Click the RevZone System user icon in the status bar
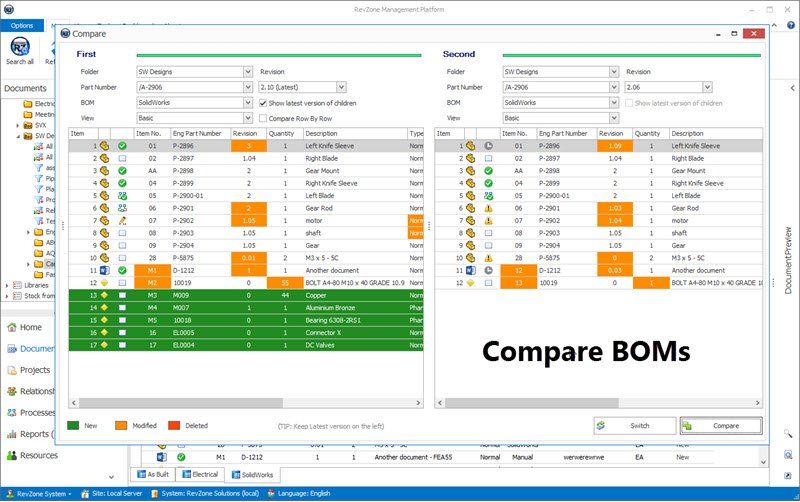Viewport: 800px width, 502px height. pyautogui.click(x=9, y=494)
